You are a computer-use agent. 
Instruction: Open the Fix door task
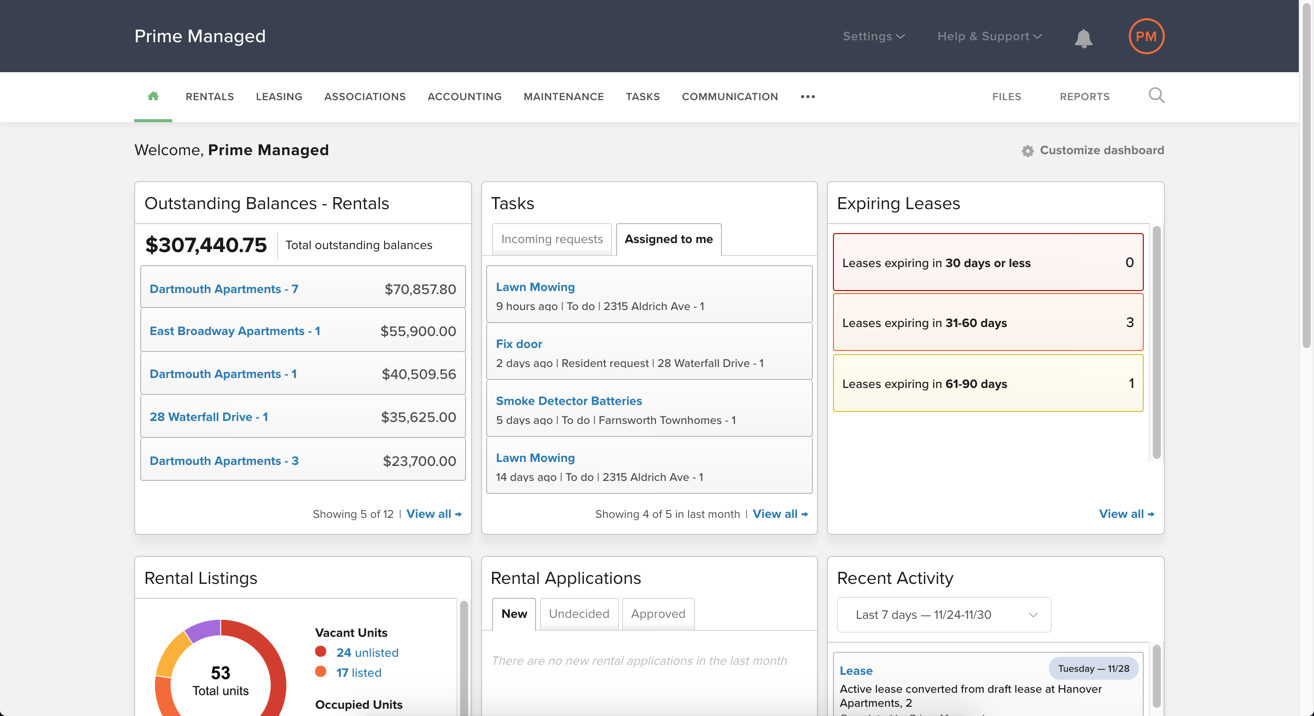point(519,344)
